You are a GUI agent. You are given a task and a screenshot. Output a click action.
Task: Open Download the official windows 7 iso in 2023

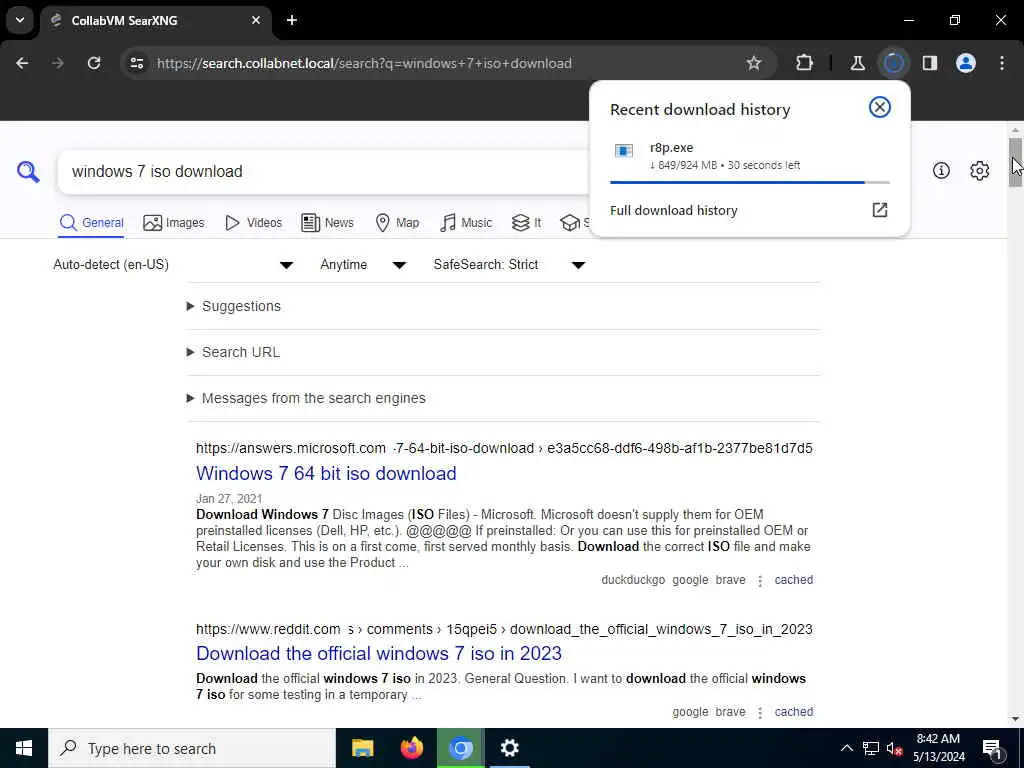[x=379, y=653]
